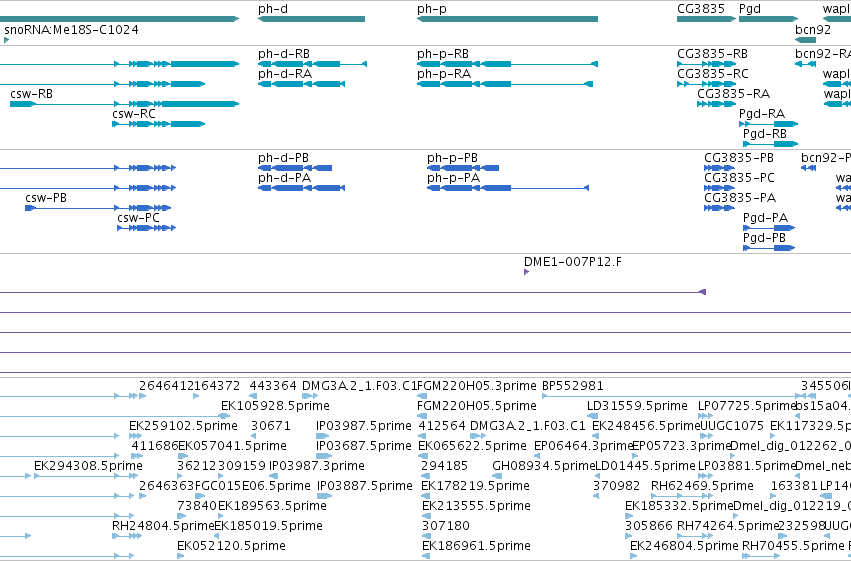851x561 pixels.
Task: Select the ph-d-PB protein label
Action: pos(283,158)
